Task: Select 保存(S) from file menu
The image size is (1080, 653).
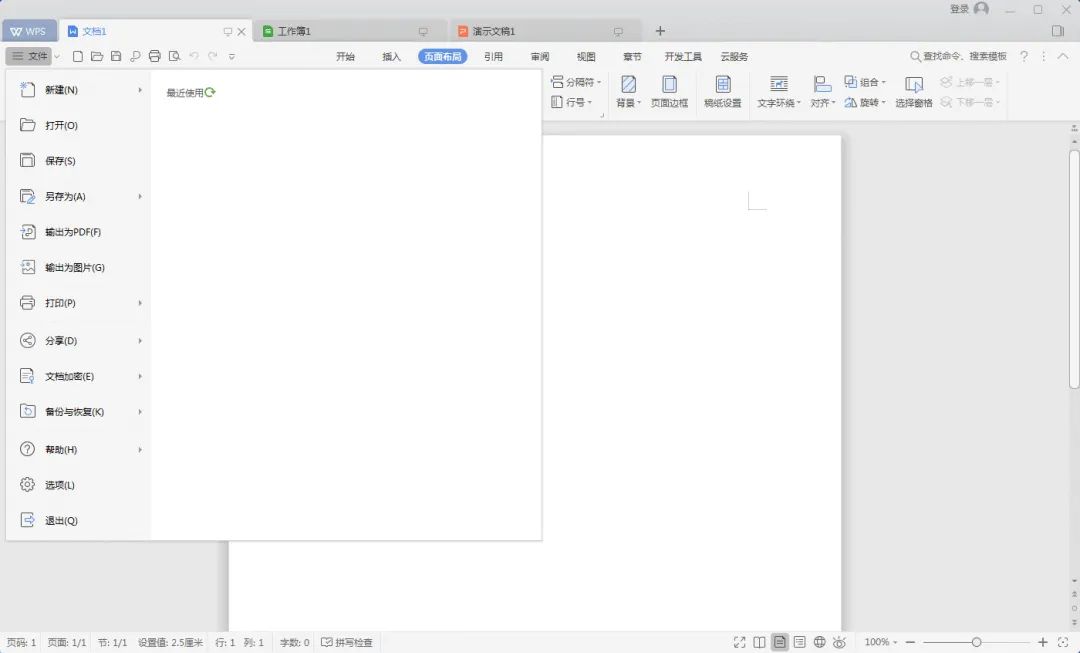Action: tap(78, 160)
